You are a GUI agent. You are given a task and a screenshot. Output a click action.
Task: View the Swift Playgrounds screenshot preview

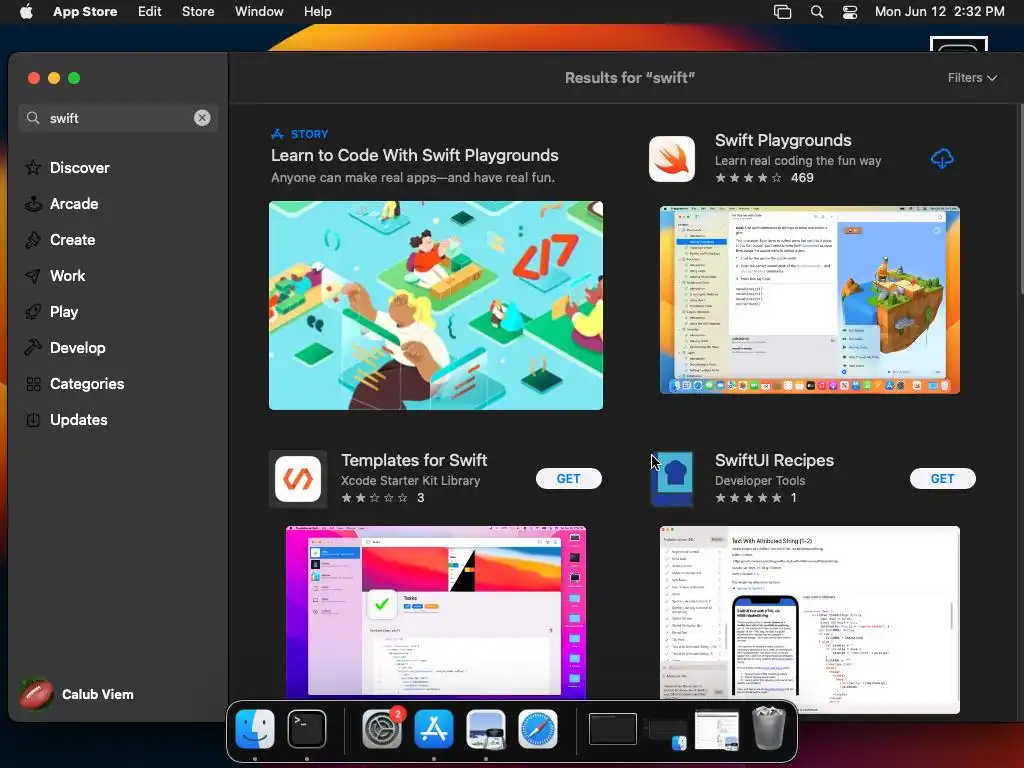[x=810, y=300]
